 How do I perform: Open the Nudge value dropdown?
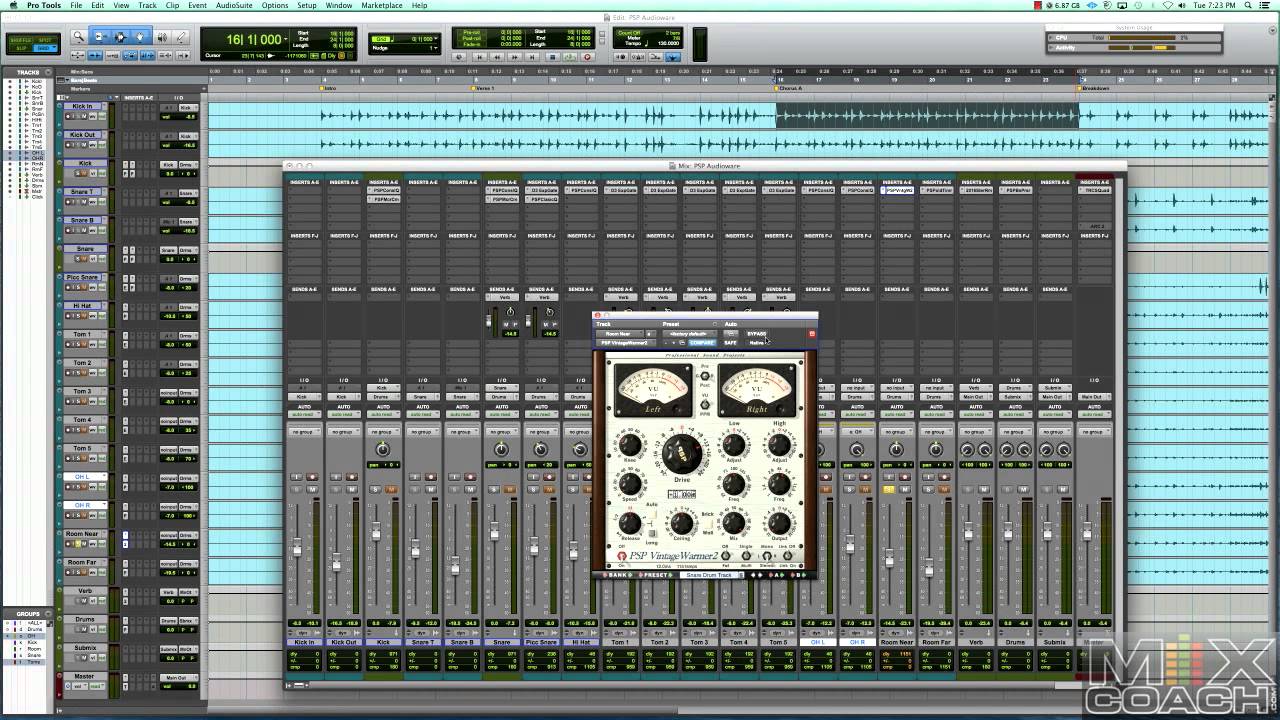(x=436, y=48)
